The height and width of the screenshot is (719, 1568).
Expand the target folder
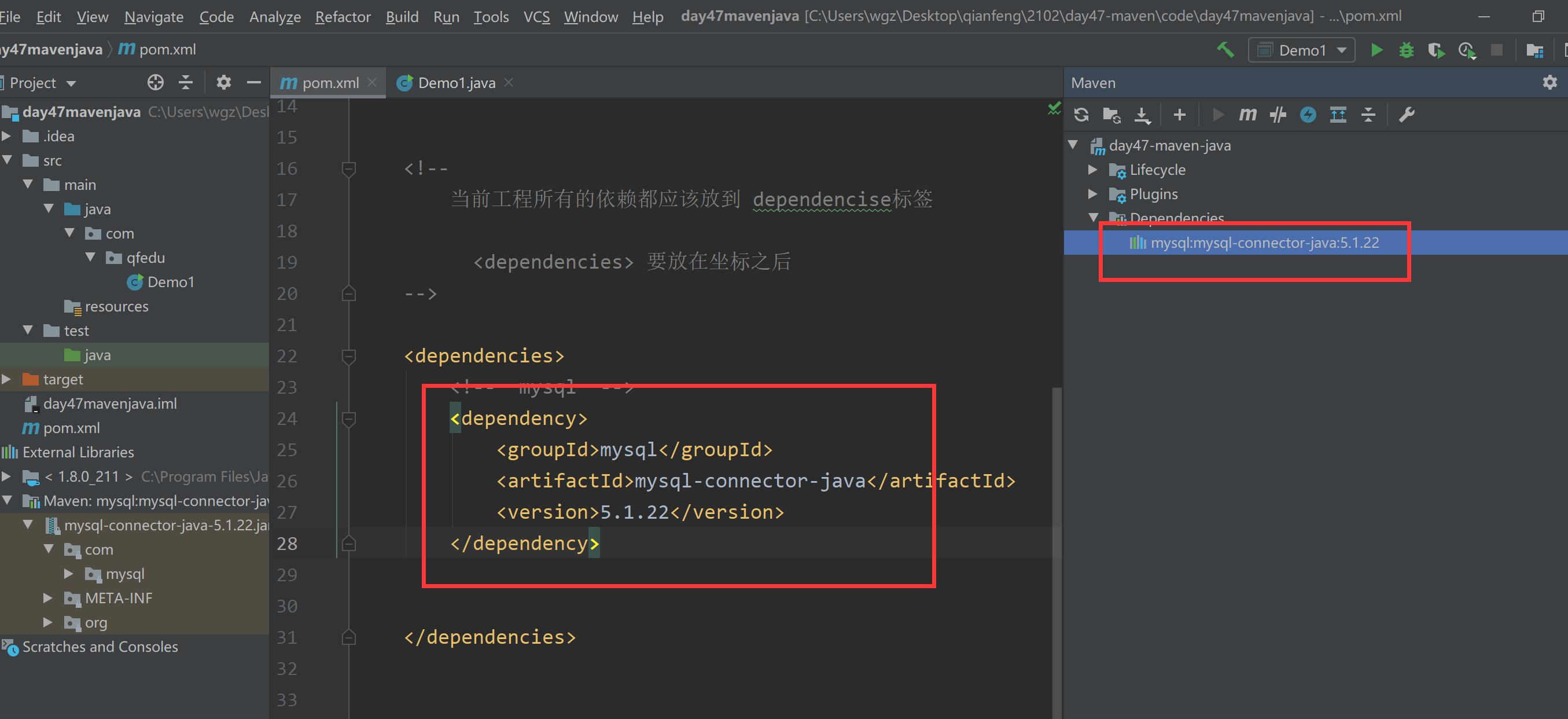[7, 379]
